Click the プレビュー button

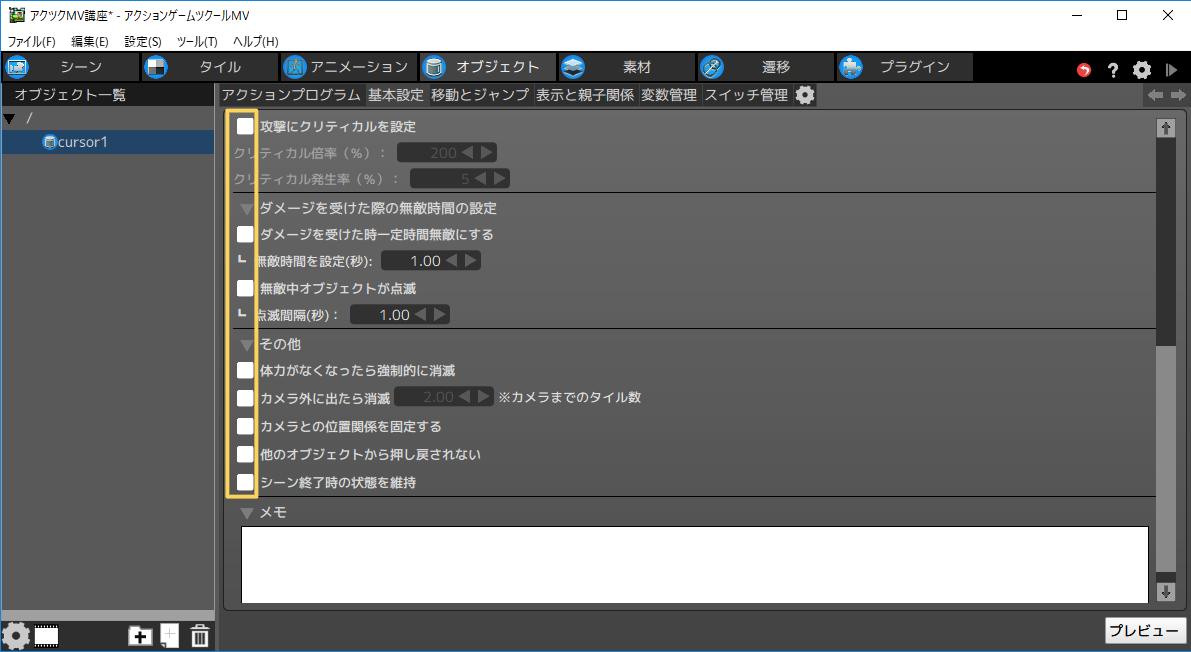coord(1145,631)
